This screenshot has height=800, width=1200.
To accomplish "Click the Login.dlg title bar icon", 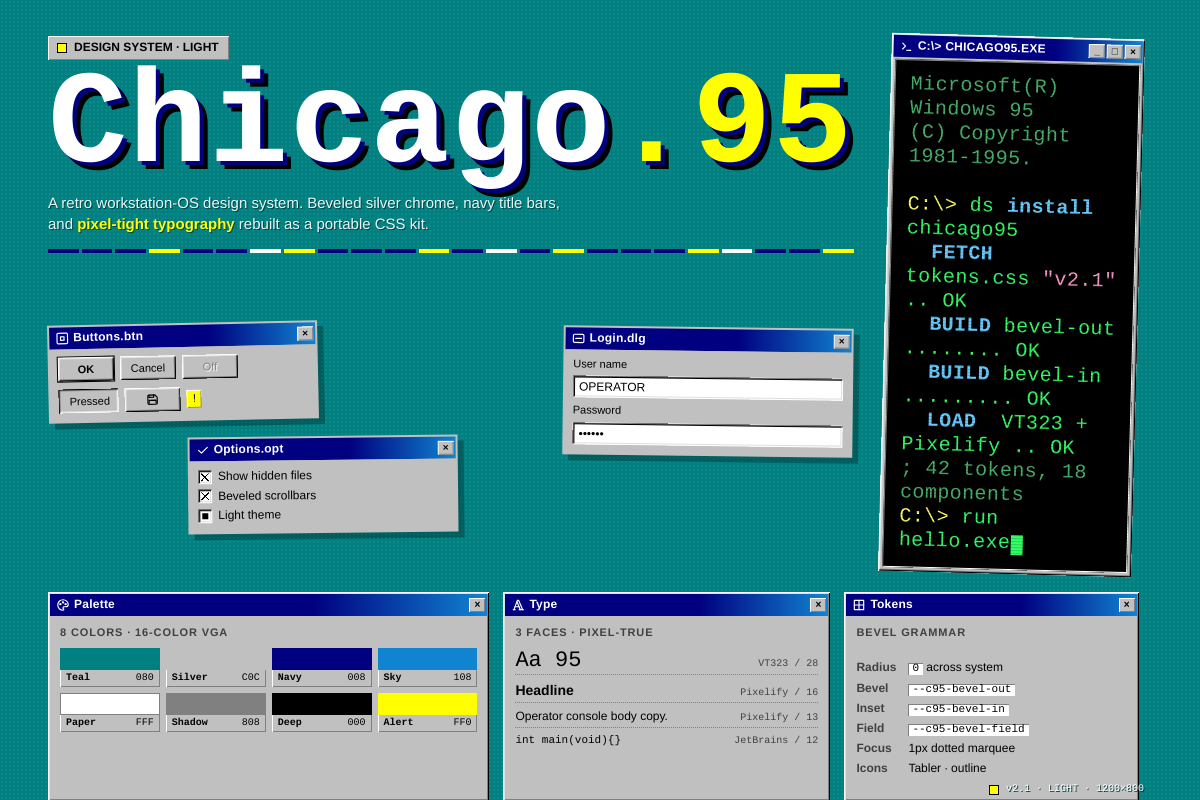I will coord(579,338).
